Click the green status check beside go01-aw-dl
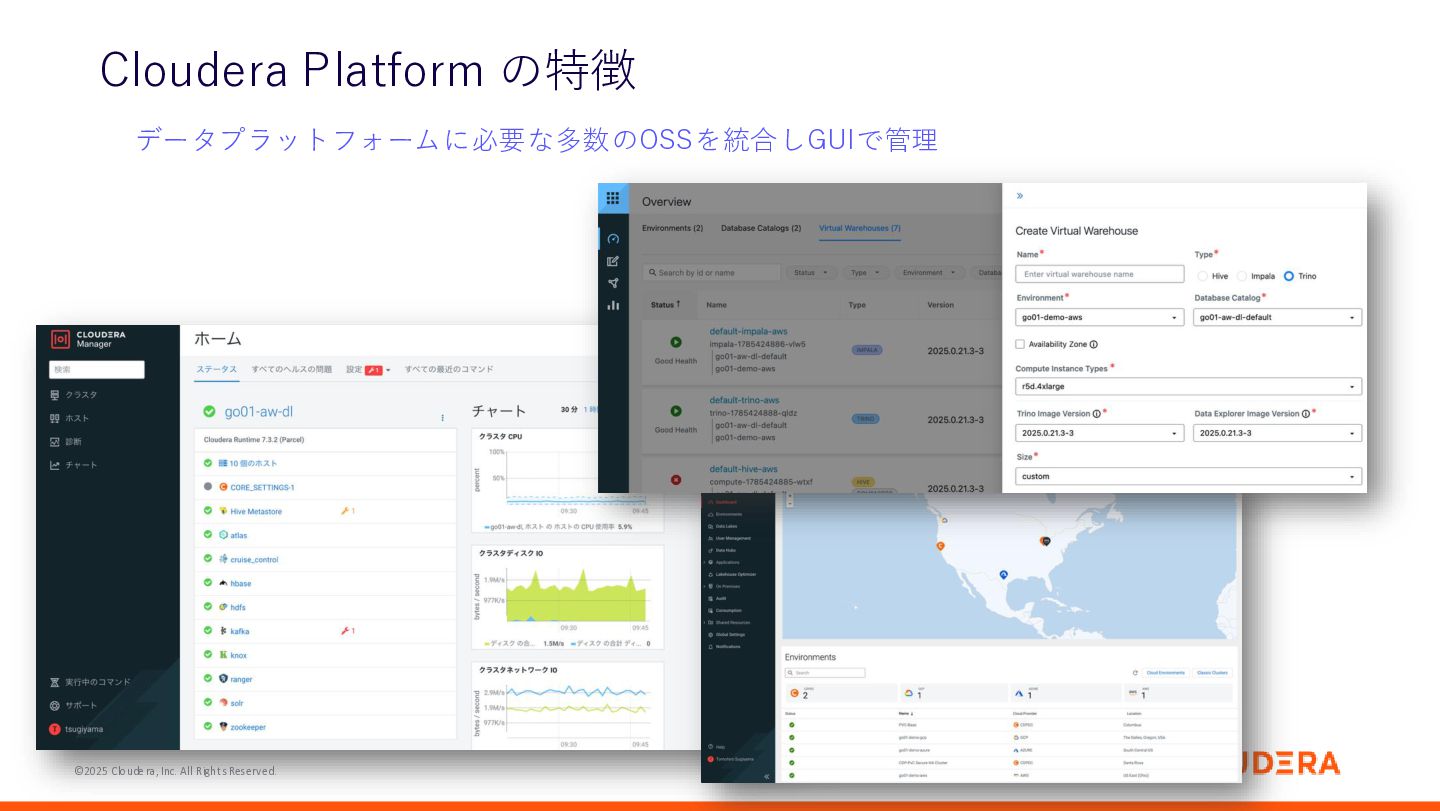Image resolution: width=1440 pixels, height=811 pixels. click(x=209, y=411)
